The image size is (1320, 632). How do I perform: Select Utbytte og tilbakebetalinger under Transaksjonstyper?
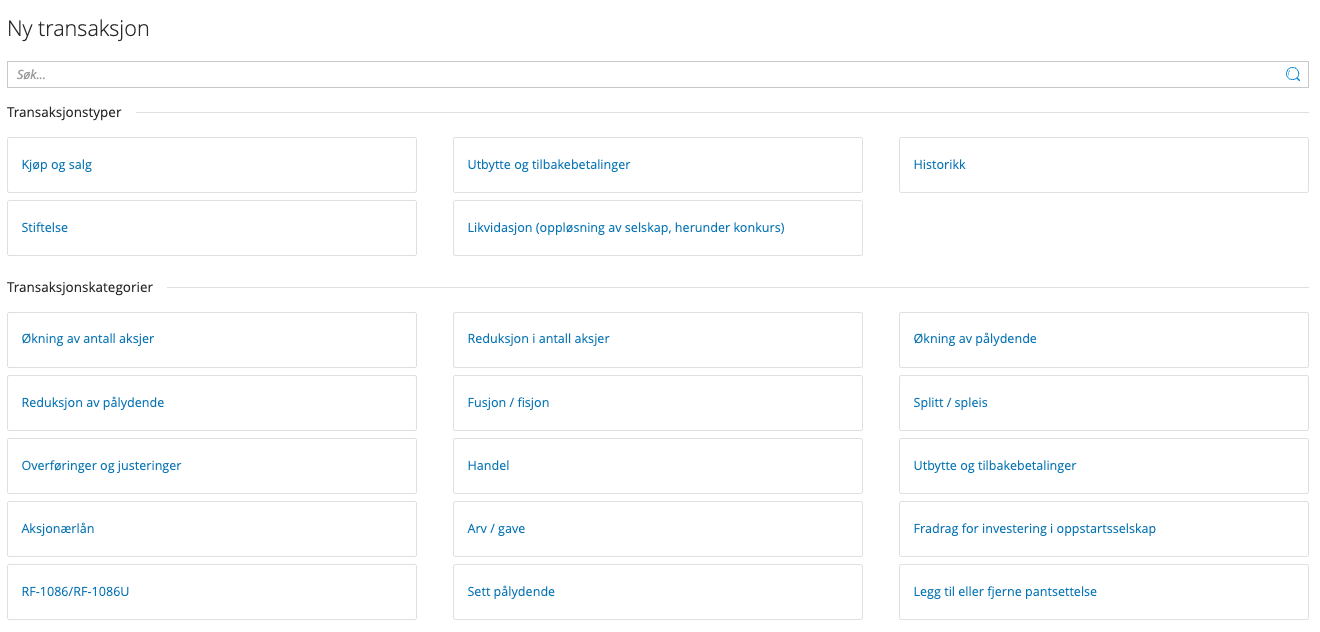pyautogui.click(x=657, y=165)
